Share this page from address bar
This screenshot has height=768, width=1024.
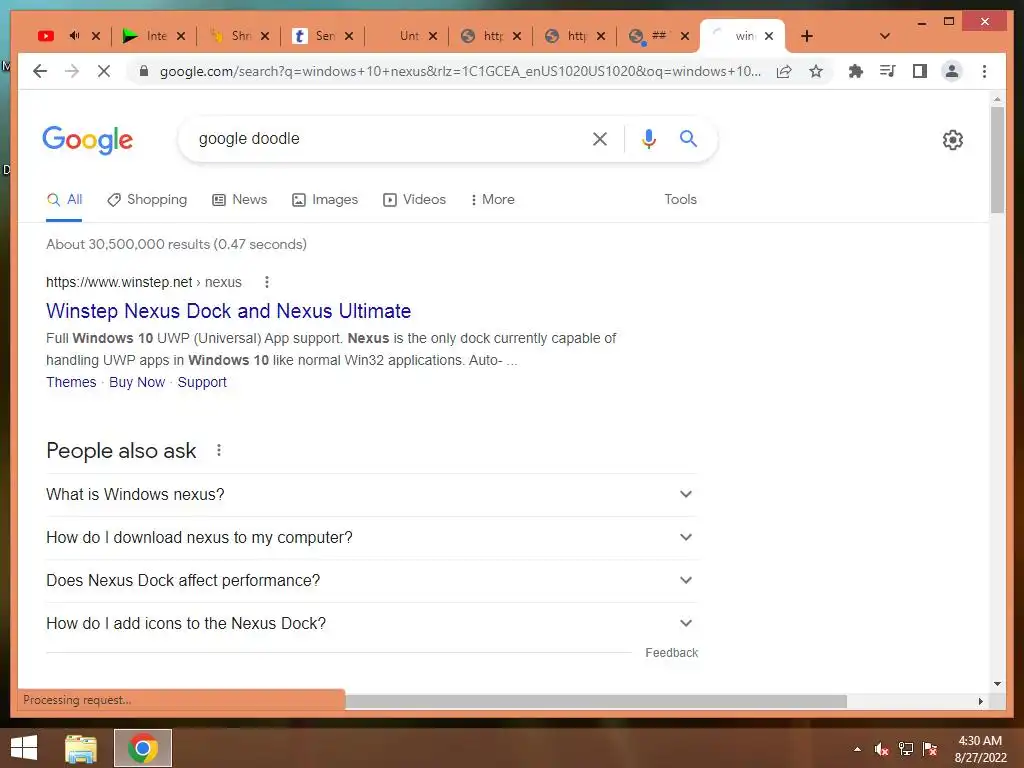point(784,71)
